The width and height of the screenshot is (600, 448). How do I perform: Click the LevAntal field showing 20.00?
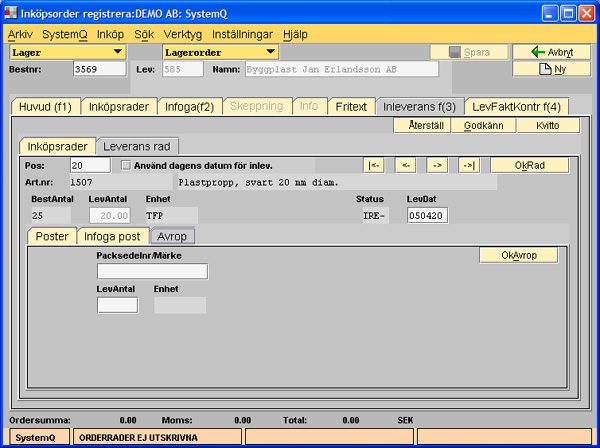[x=110, y=215]
